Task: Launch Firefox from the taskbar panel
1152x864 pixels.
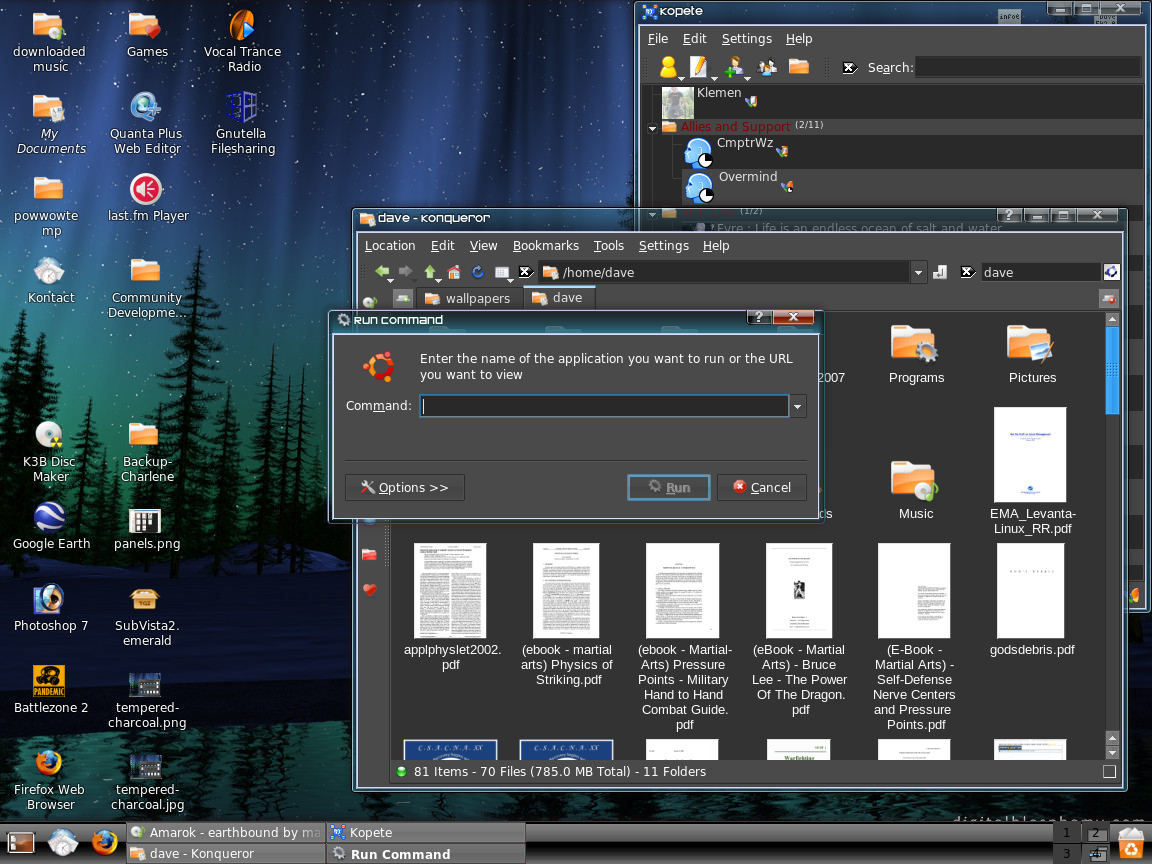Action: pyautogui.click(x=104, y=842)
